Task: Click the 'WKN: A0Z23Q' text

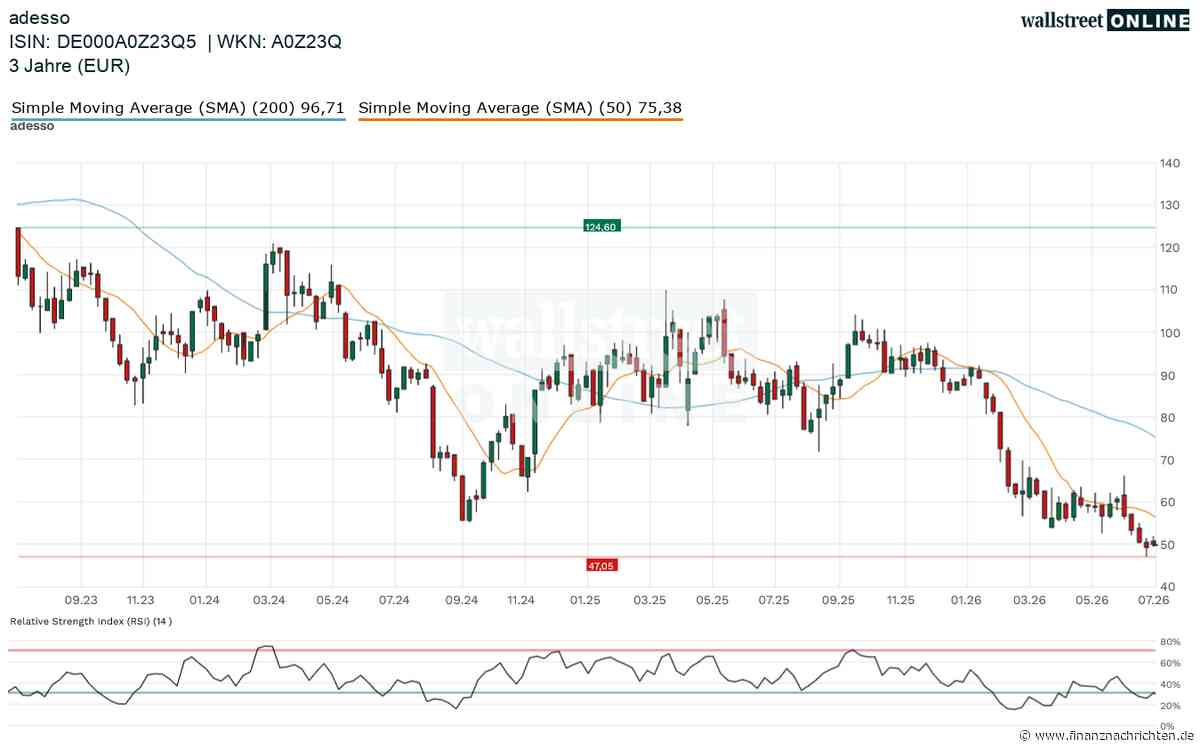Action: click(x=280, y=42)
